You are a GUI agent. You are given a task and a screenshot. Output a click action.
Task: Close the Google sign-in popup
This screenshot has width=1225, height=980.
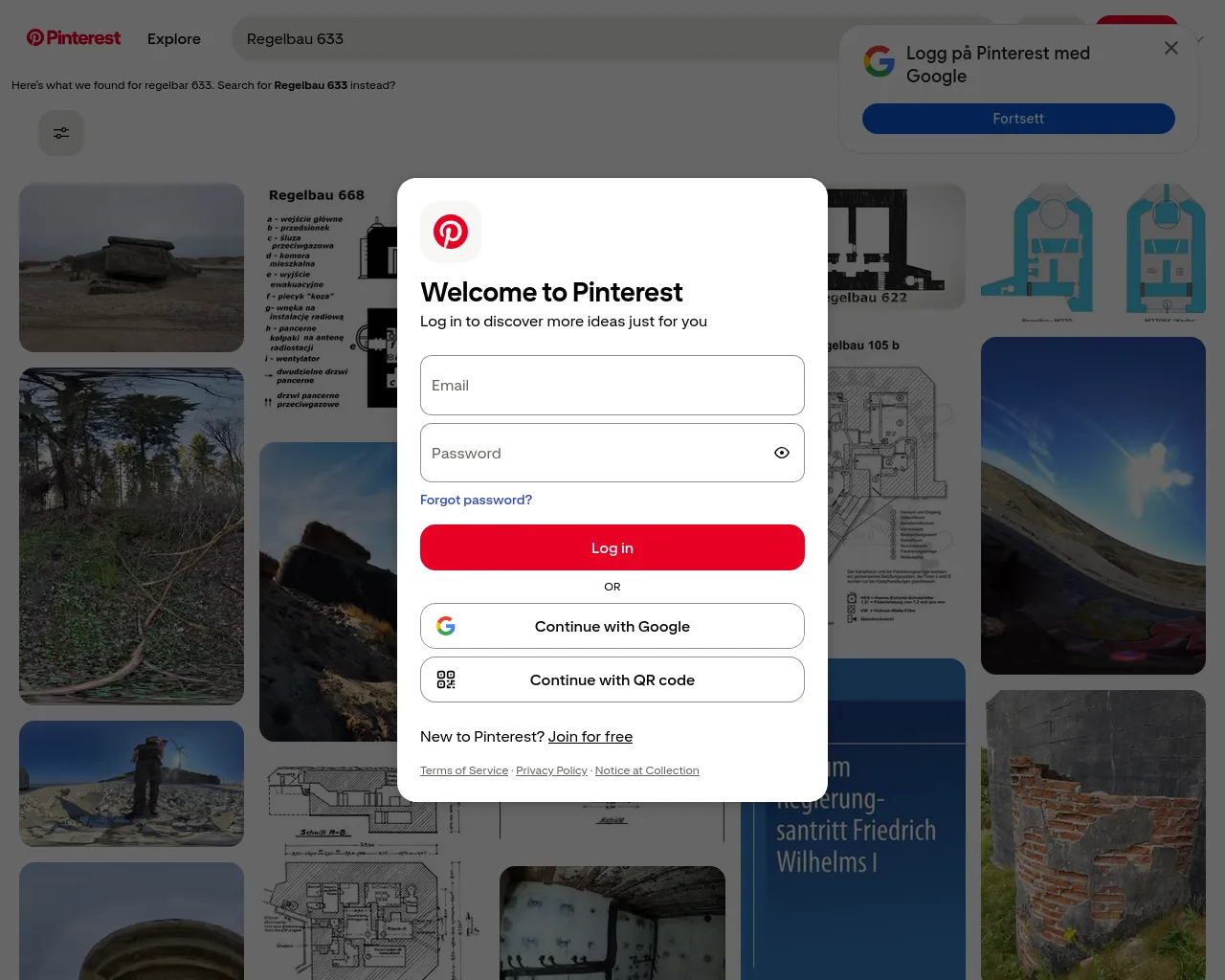pyautogui.click(x=1171, y=48)
